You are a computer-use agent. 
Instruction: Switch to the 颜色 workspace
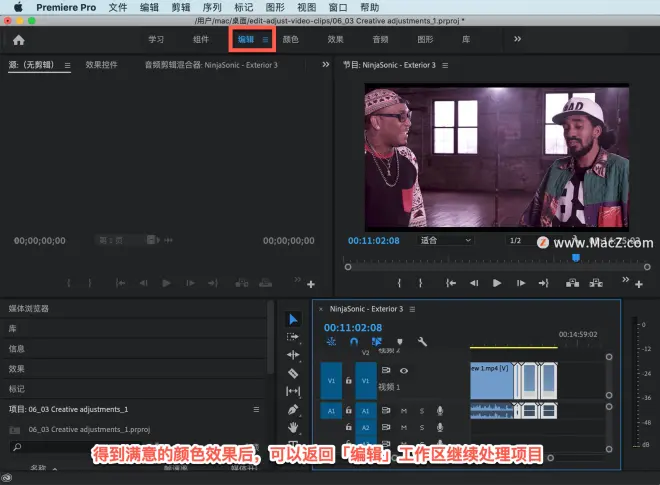tap(290, 40)
